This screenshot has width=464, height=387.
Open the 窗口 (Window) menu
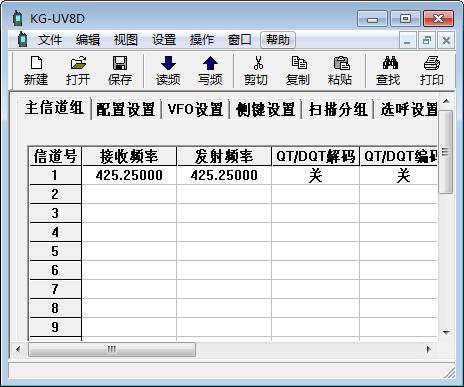240,40
